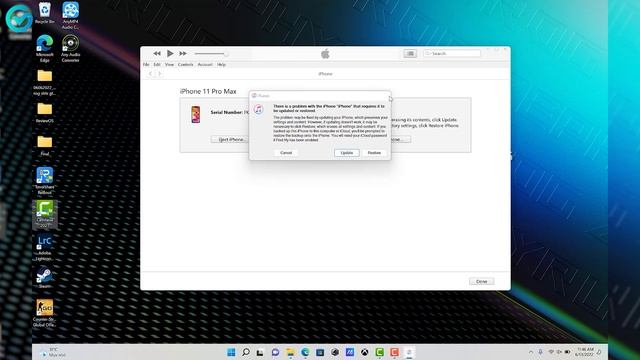Open the View menu
This screenshot has width=640, height=360.
tap(169, 64)
